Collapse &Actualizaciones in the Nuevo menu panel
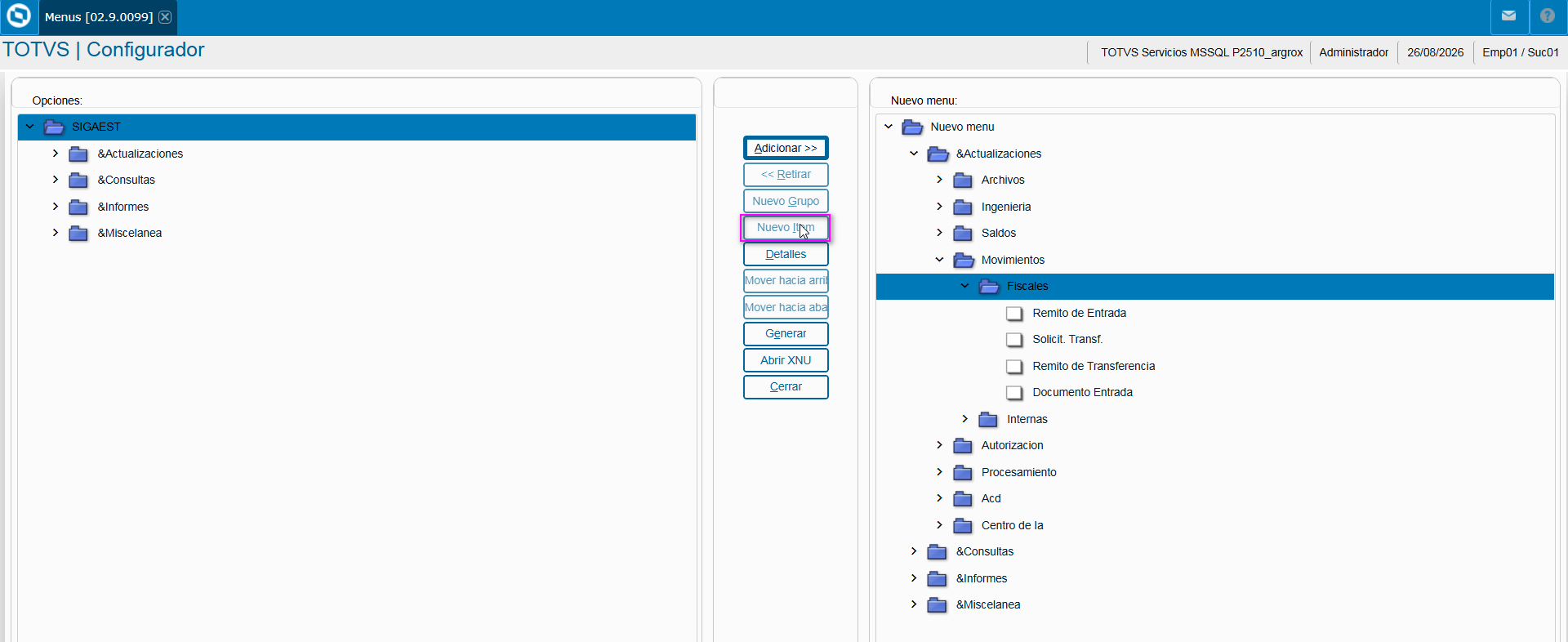Viewport: 1568px width, 642px height. click(x=914, y=154)
